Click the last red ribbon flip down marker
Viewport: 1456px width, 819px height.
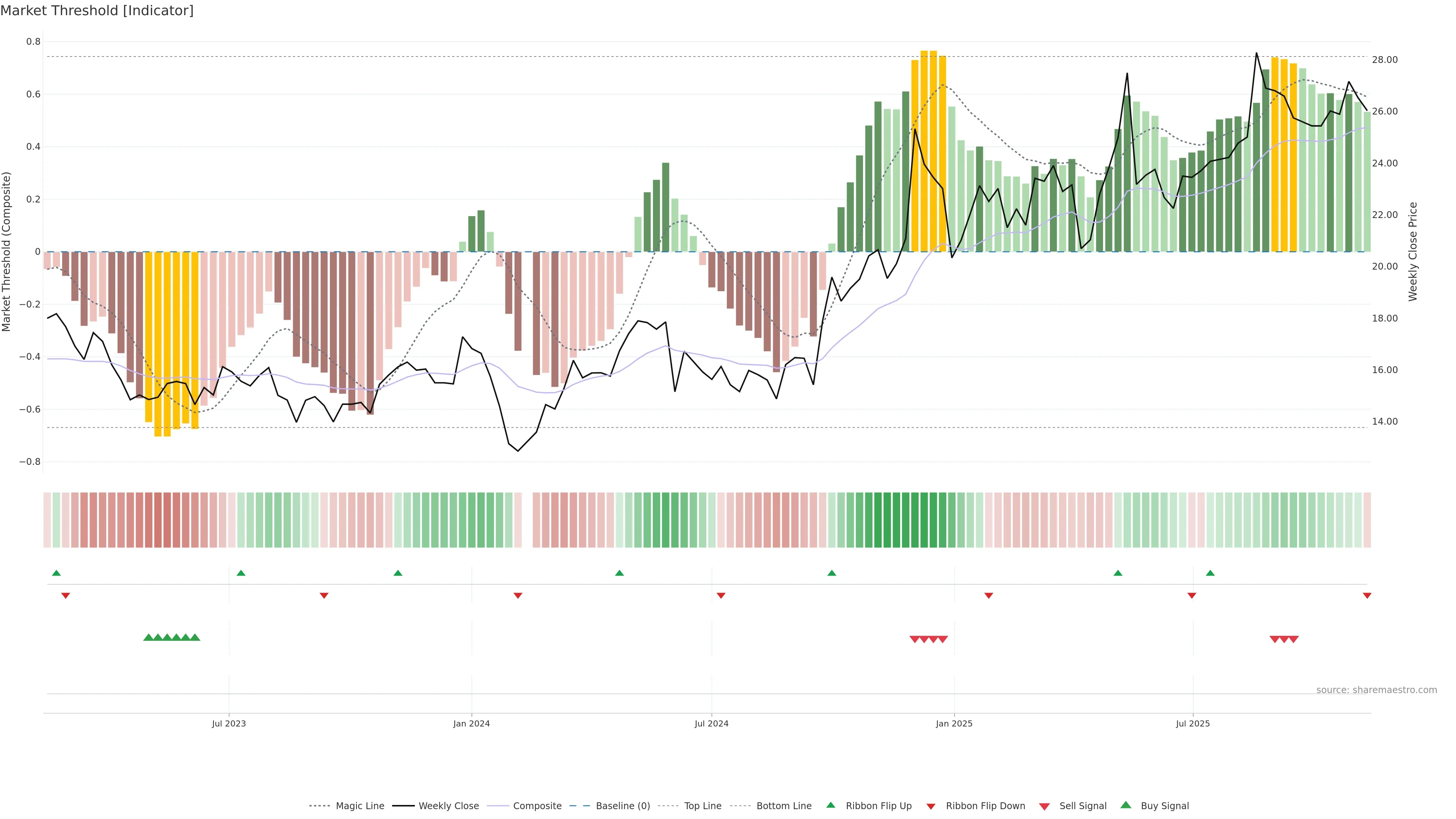tap(1367, 595)
